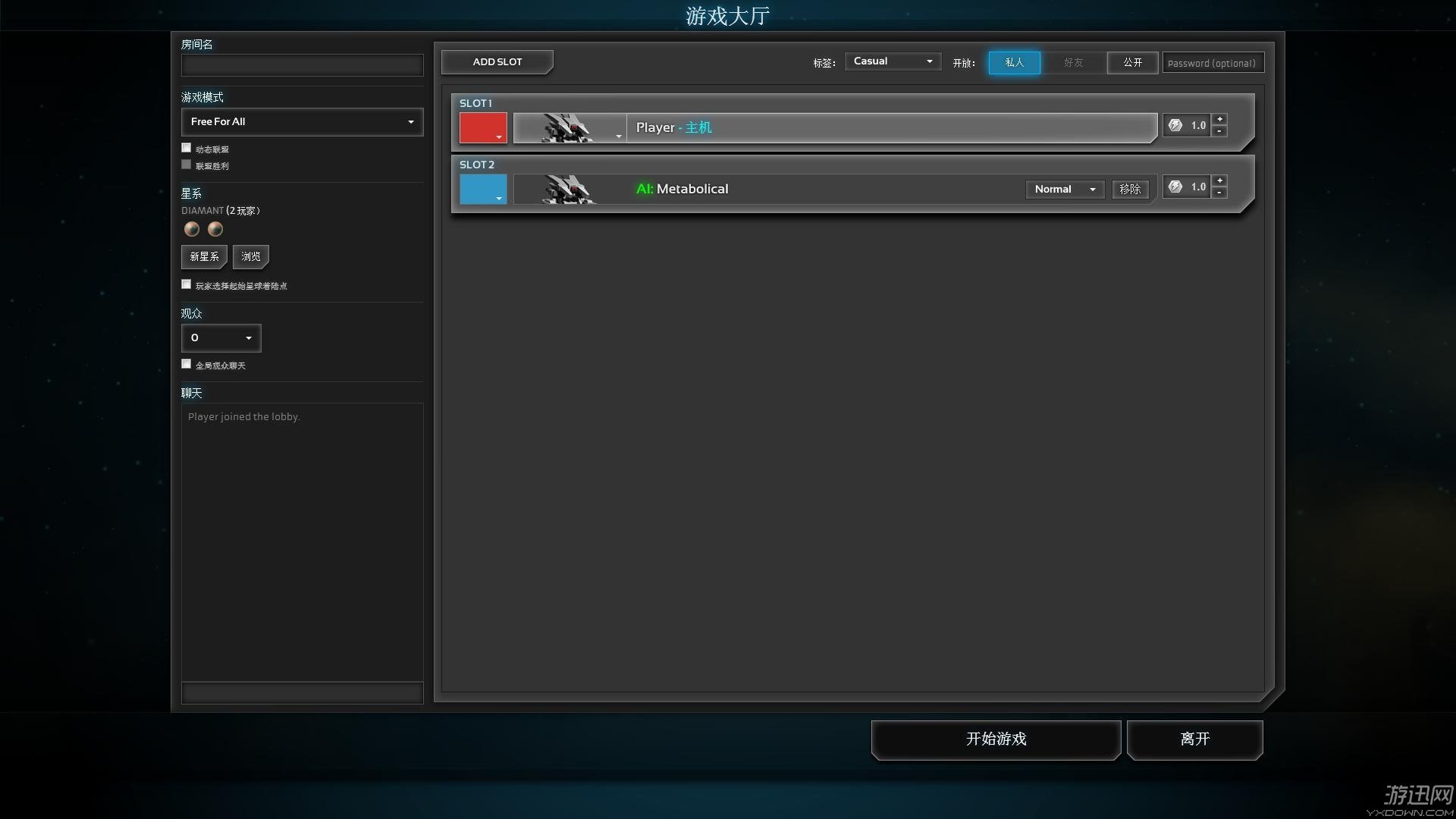Enable 玩家选择起始星球着陆点 checkbox

click(x=186, y=284)
